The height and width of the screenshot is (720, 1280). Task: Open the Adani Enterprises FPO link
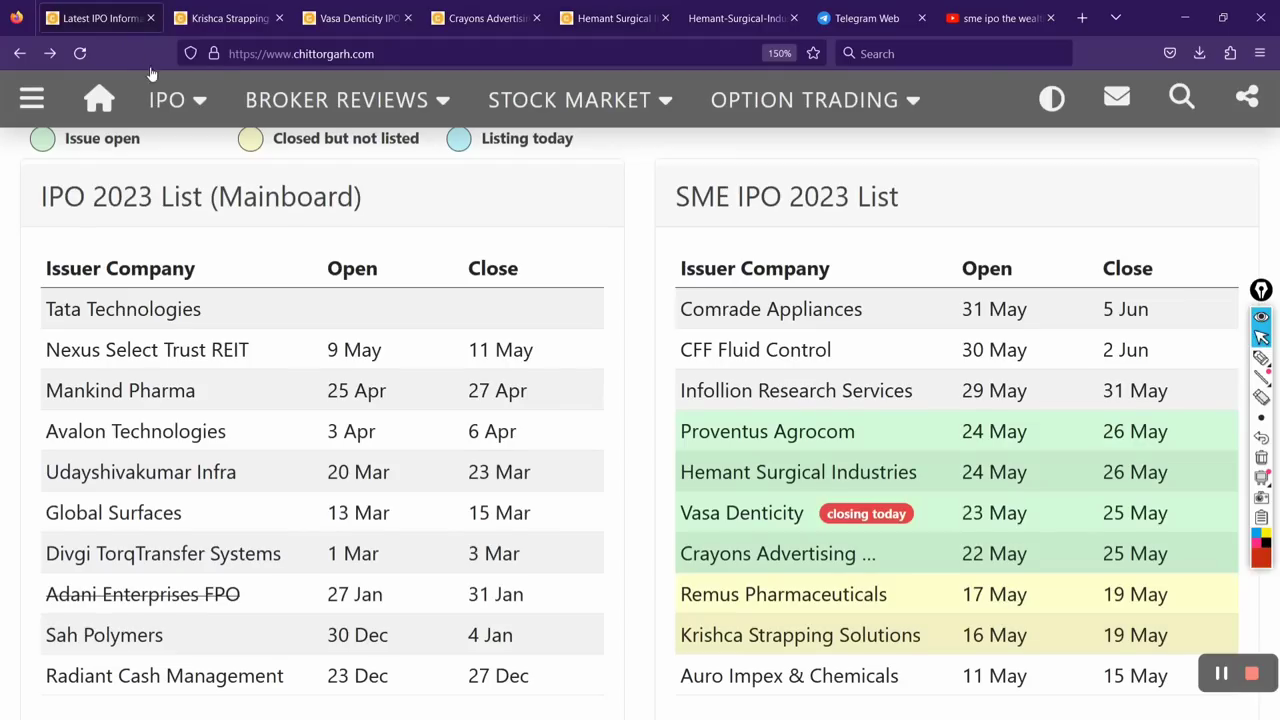[x=143, y=594]
